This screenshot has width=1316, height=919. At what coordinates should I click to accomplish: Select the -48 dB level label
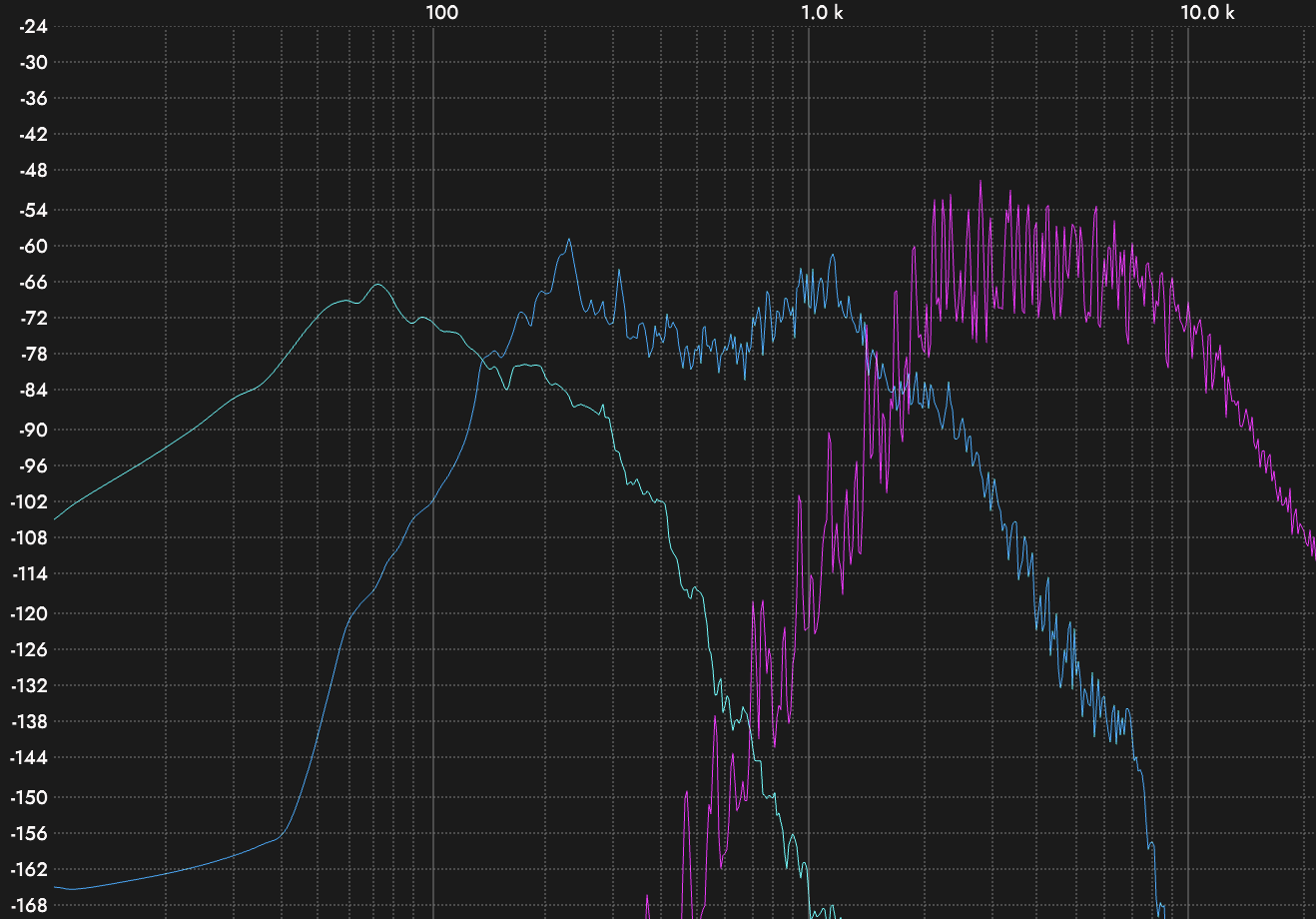click(x=33, y=170)
